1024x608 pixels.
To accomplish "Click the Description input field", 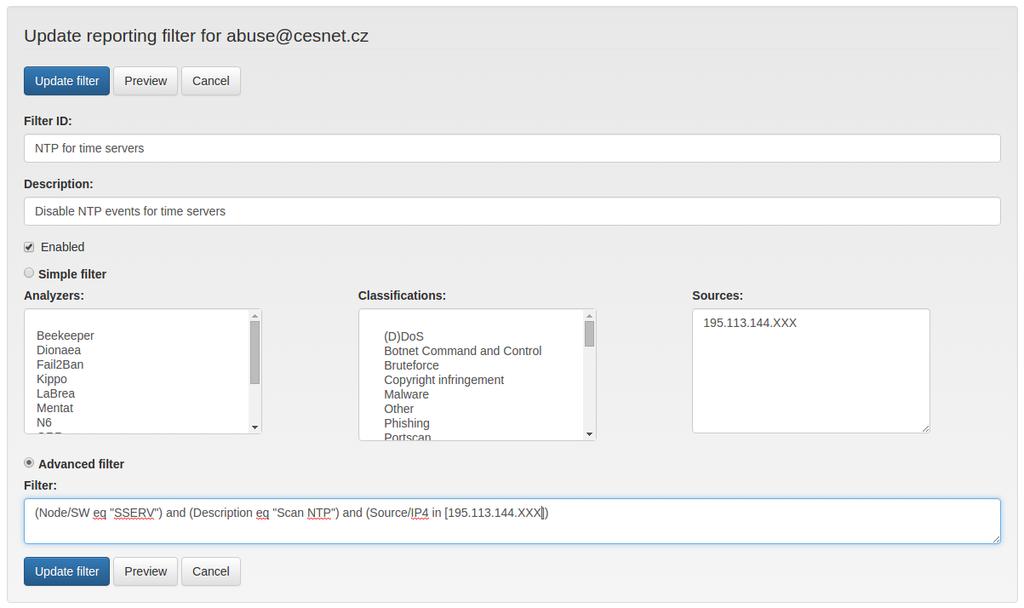I will click(512, 212).
